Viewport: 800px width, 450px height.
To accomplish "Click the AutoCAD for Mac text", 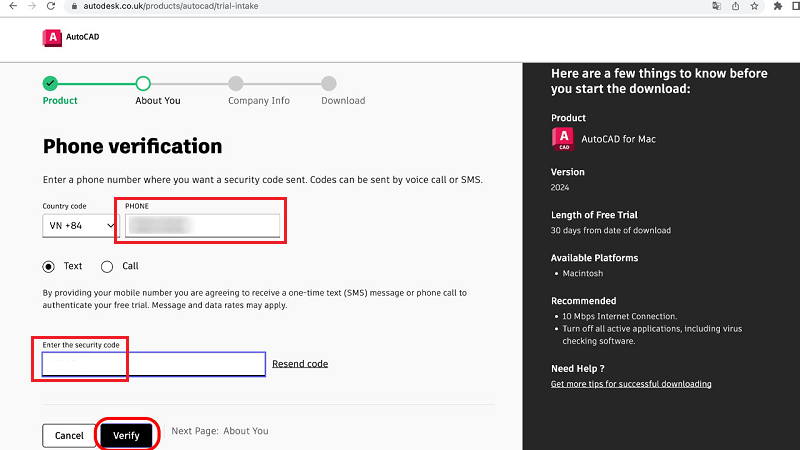I will (618, 139).
